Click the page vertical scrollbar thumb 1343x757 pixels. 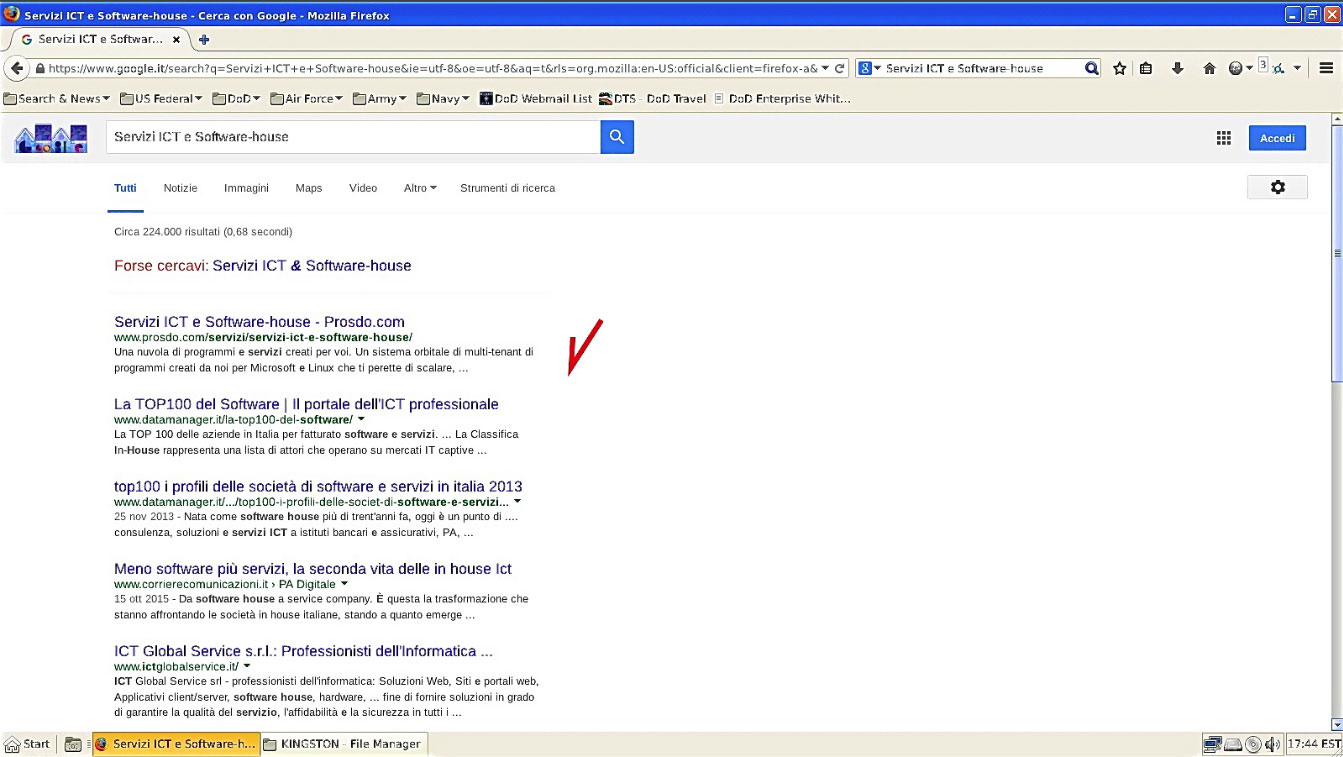pos(1337,253)
